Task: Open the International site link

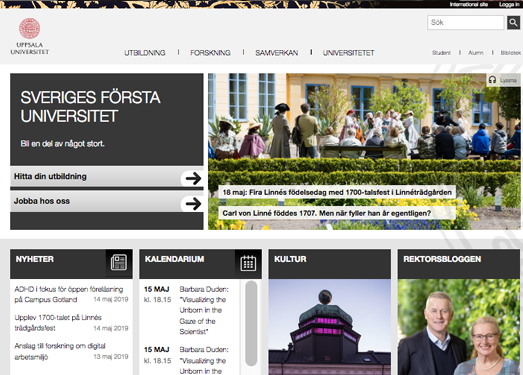Action: pos(469,4)
